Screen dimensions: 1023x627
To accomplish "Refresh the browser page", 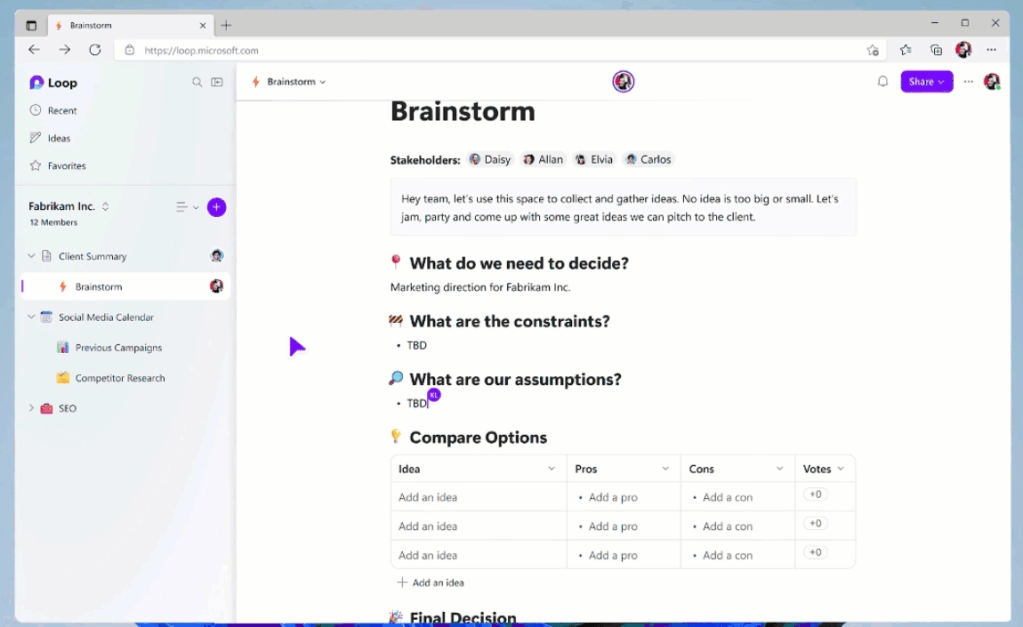I will coord(95,50).
